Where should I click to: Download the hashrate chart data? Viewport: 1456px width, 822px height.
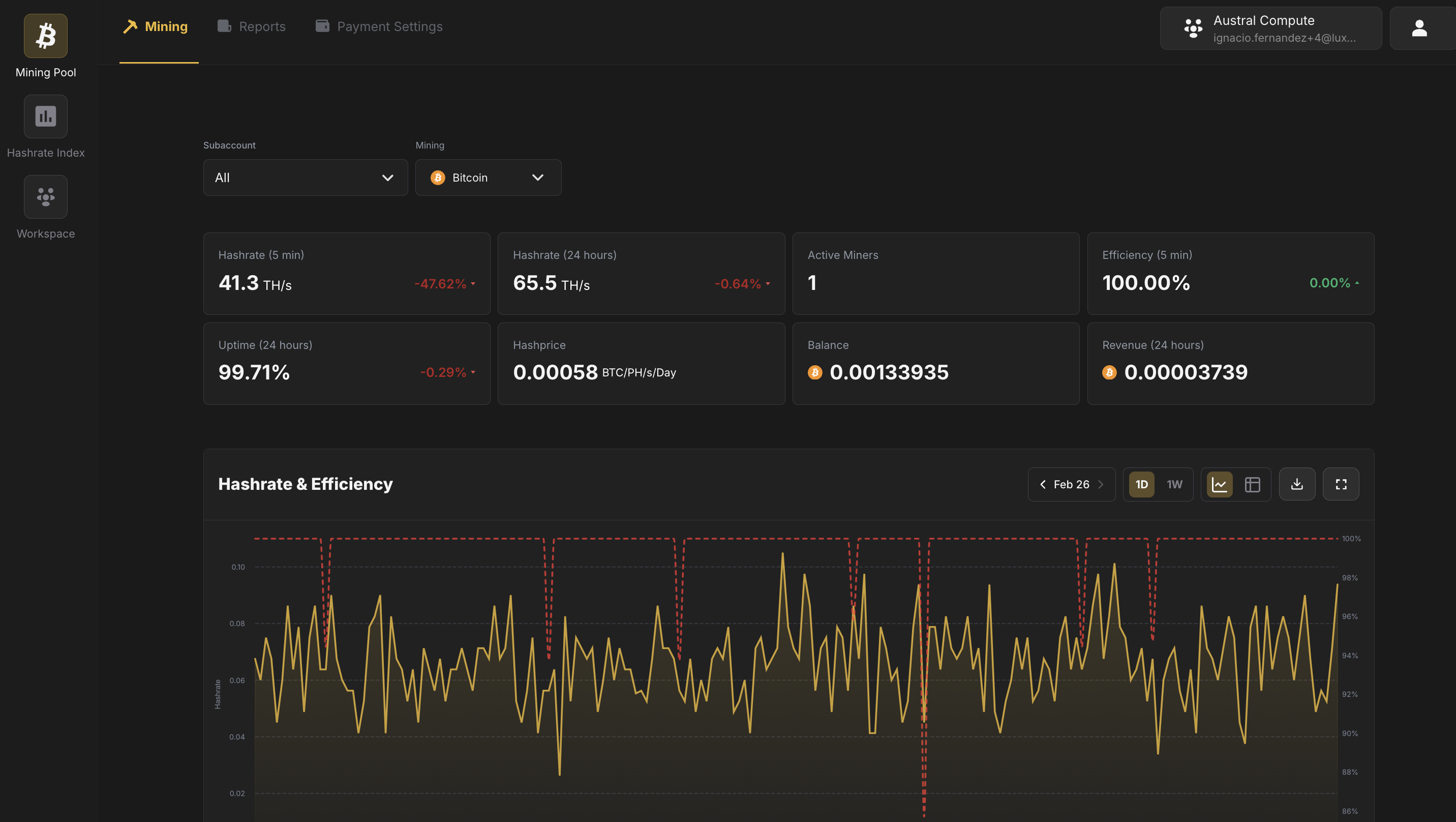1296,484
